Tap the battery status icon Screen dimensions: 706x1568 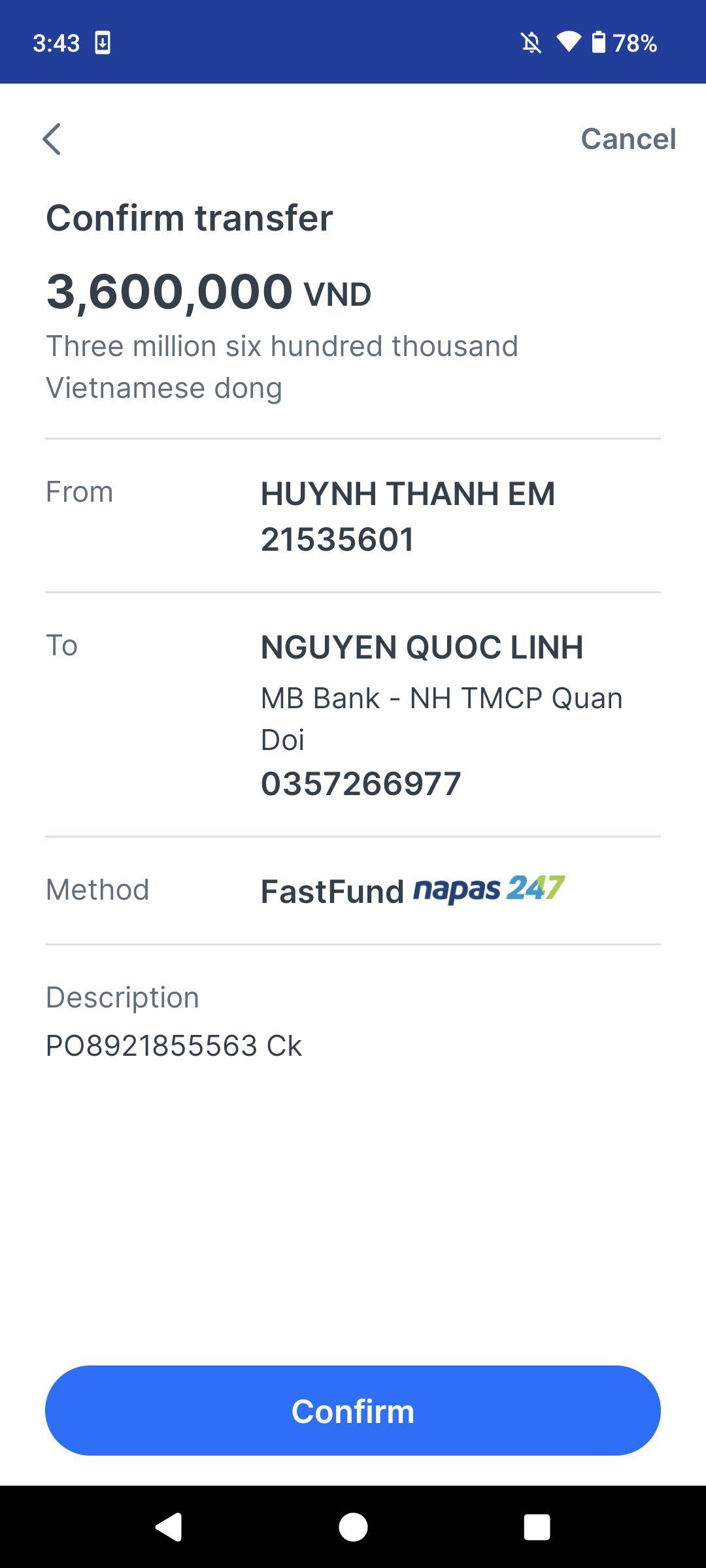click(x=598, y=42)
